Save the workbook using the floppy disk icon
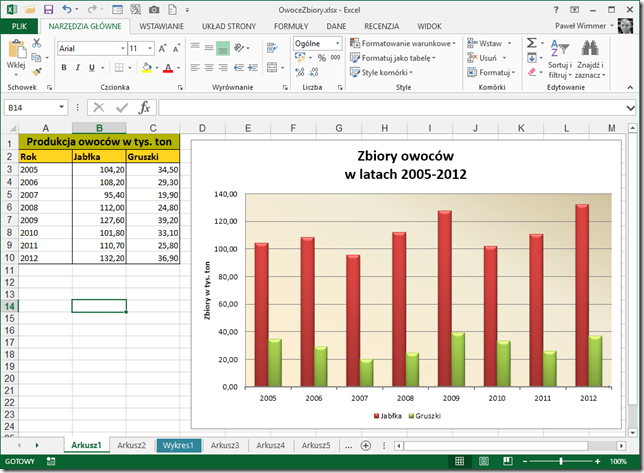 click(48, 9)
